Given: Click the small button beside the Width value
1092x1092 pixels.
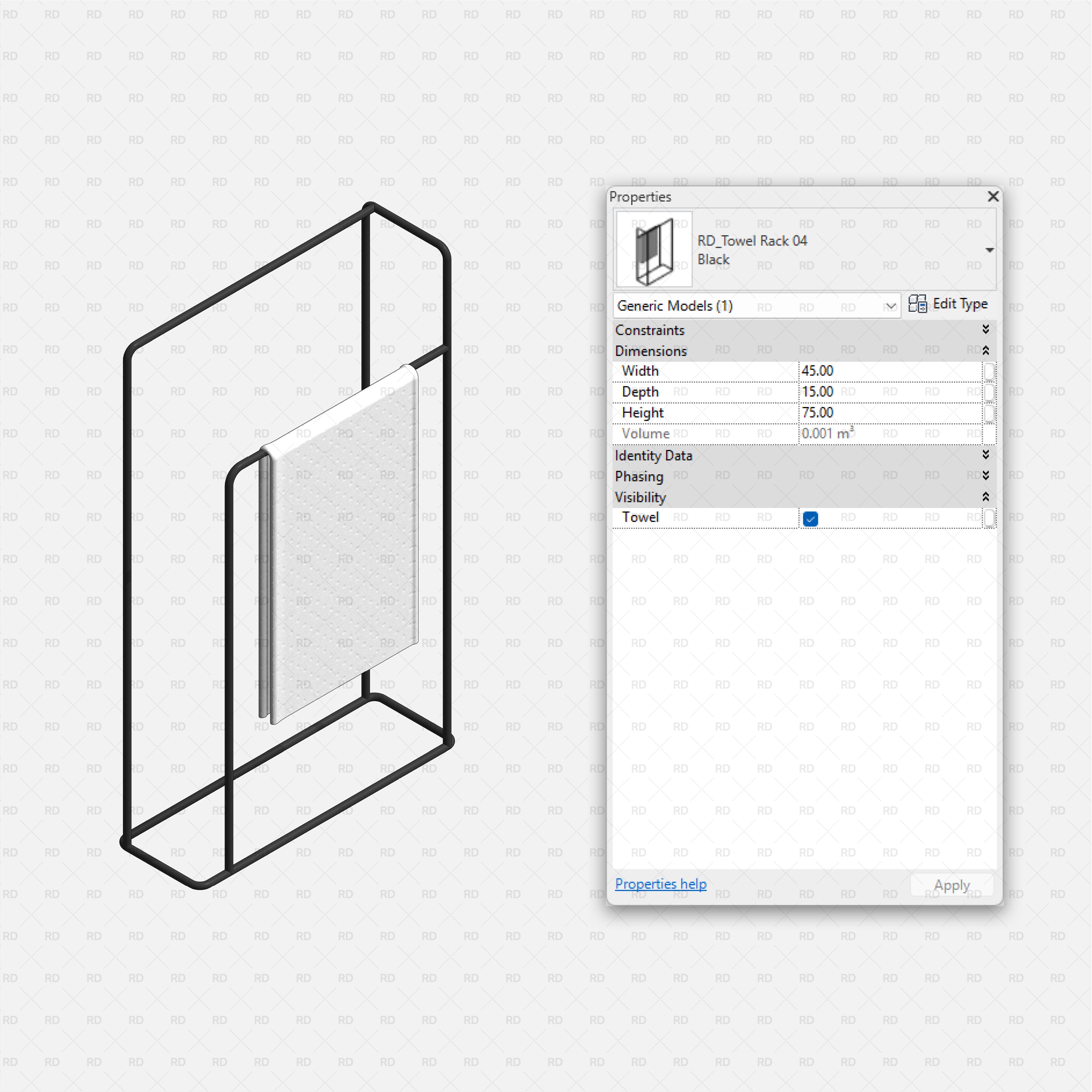Looking at the screenshot, I should click(989, 371).
